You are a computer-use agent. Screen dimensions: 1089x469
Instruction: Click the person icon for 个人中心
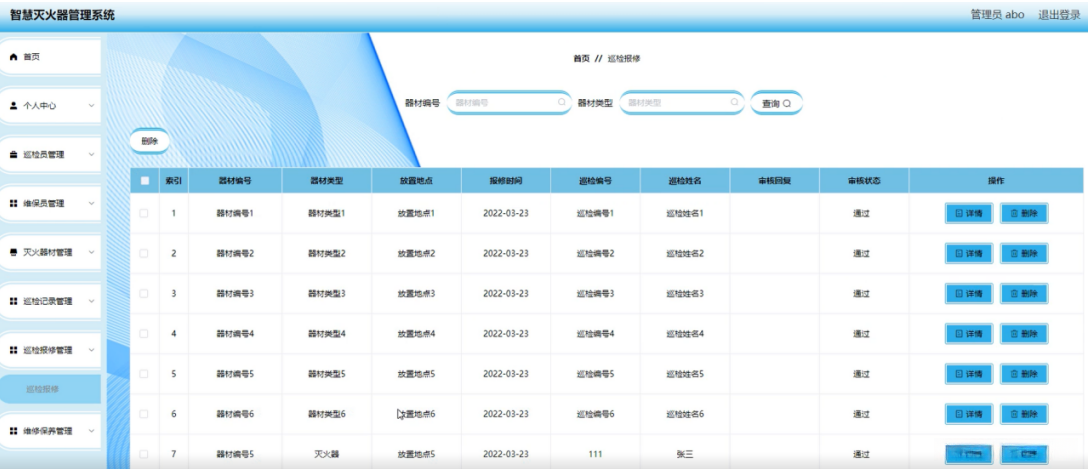coord(13,106)
